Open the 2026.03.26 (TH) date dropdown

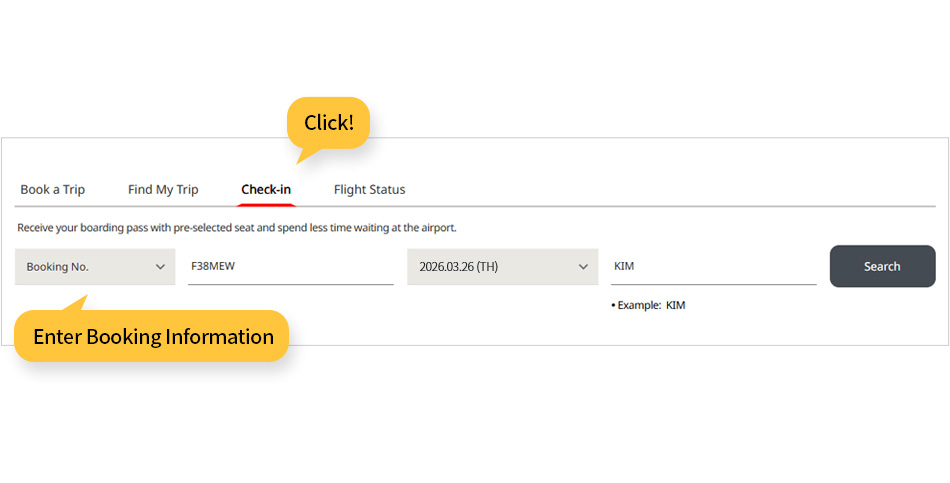pyautogui.click(x=502, y=267)
